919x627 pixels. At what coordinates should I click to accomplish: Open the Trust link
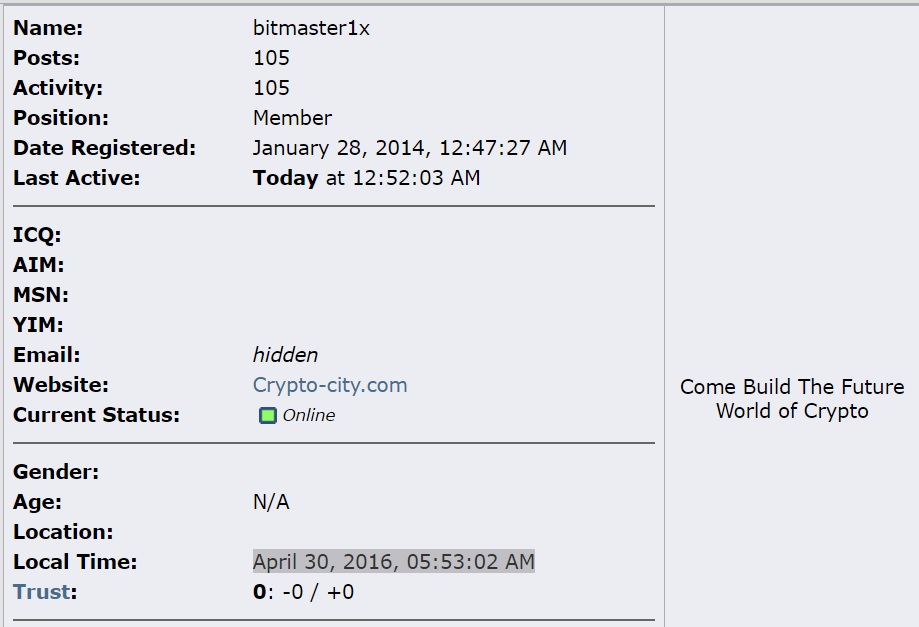click(42, 592)
